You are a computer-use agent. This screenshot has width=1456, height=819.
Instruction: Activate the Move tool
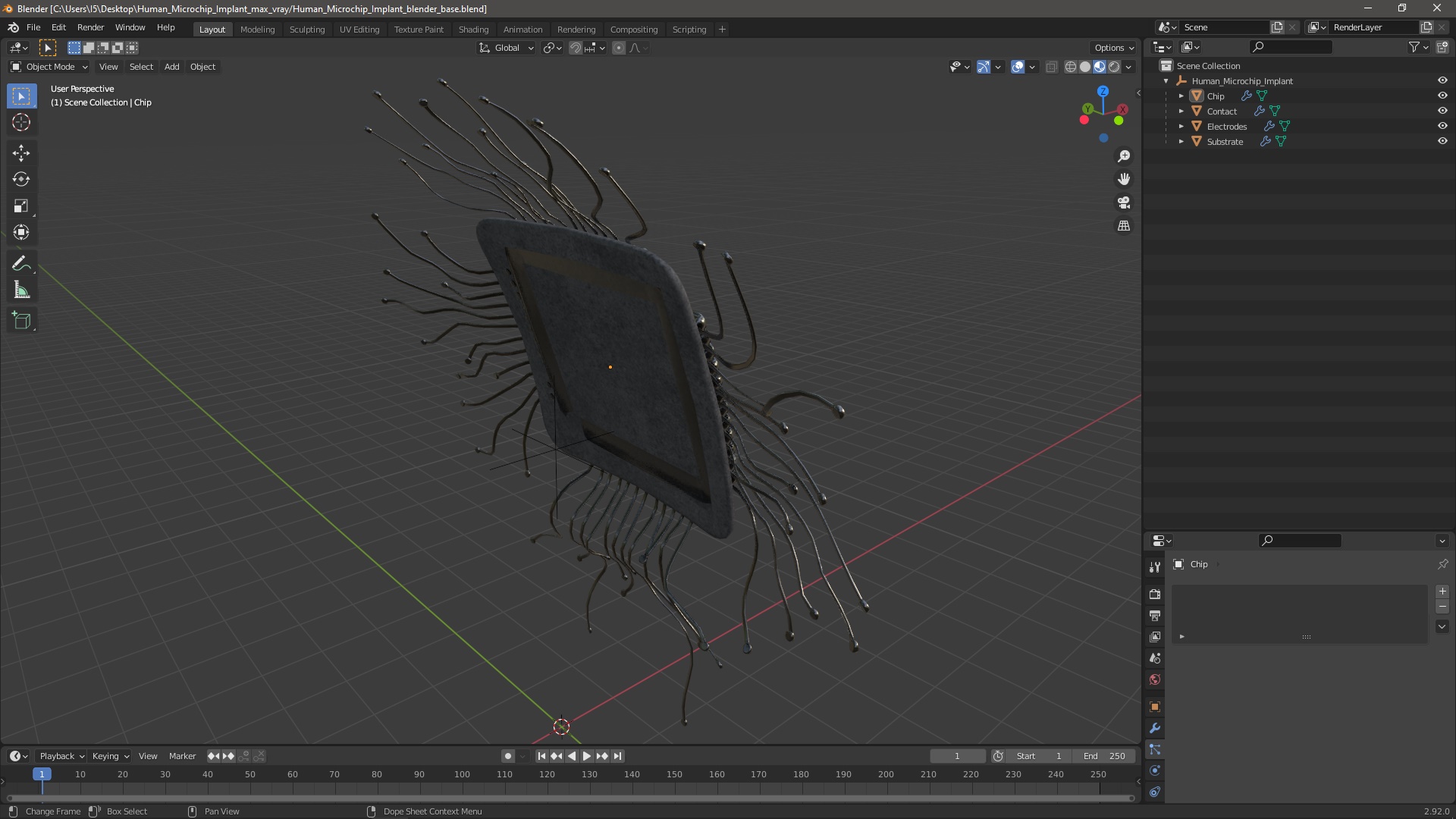point(21,153)
